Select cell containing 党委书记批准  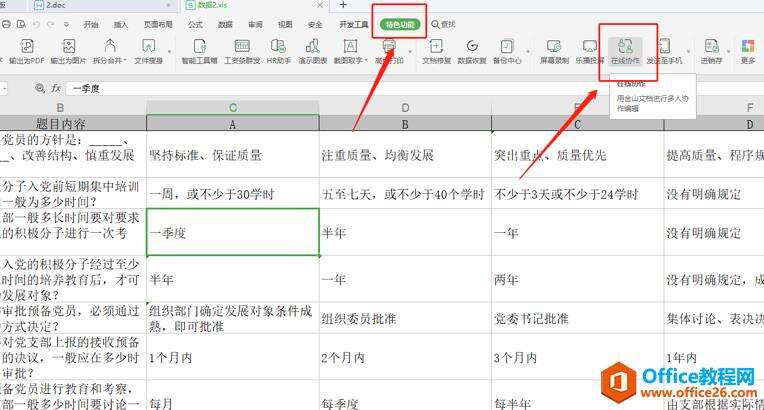coord(578,318)
